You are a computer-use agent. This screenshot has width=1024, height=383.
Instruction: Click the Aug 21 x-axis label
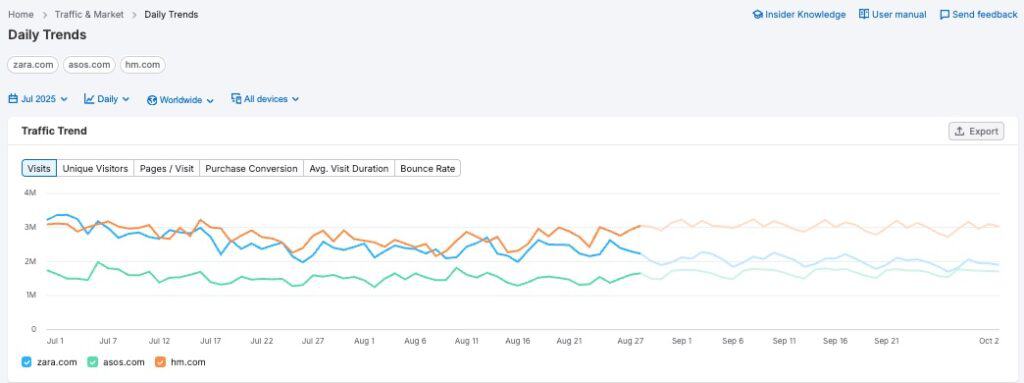coord(569,341)
